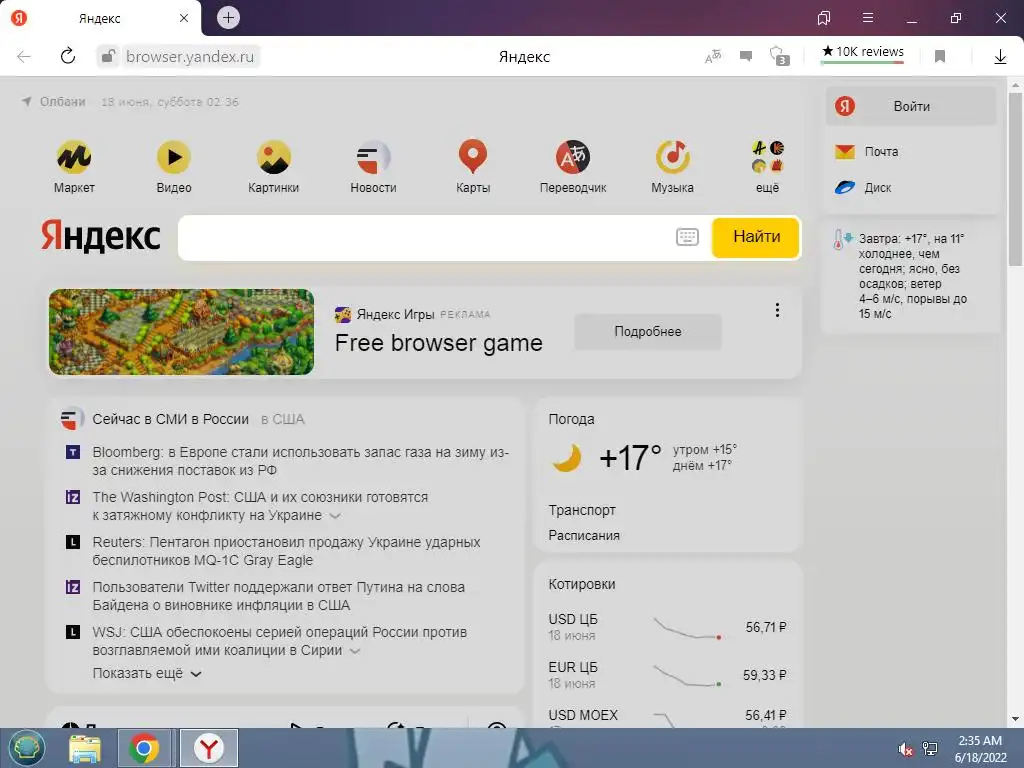Open the farm game ad thumbnail
Screen dimensions: 1024x768
[182, 332]
